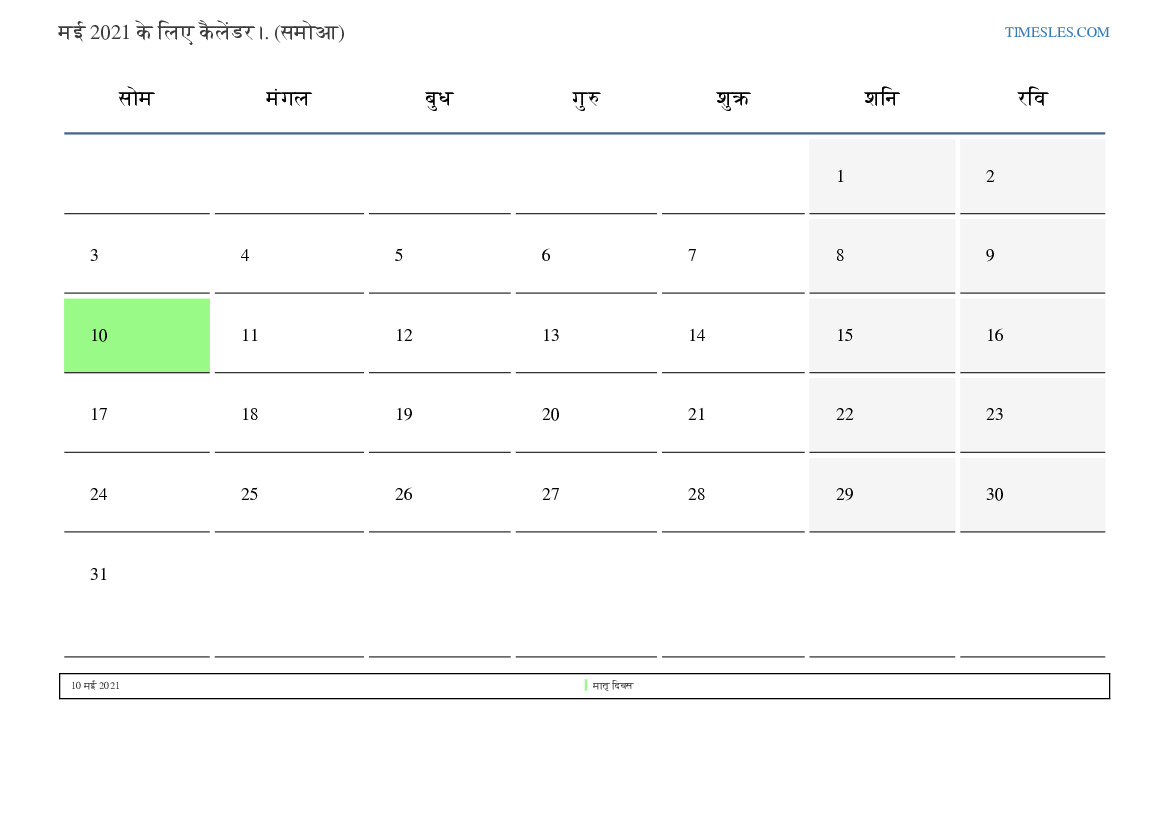
Task: Click date 30 on Sunday
Action: click(x=994, y=495)
